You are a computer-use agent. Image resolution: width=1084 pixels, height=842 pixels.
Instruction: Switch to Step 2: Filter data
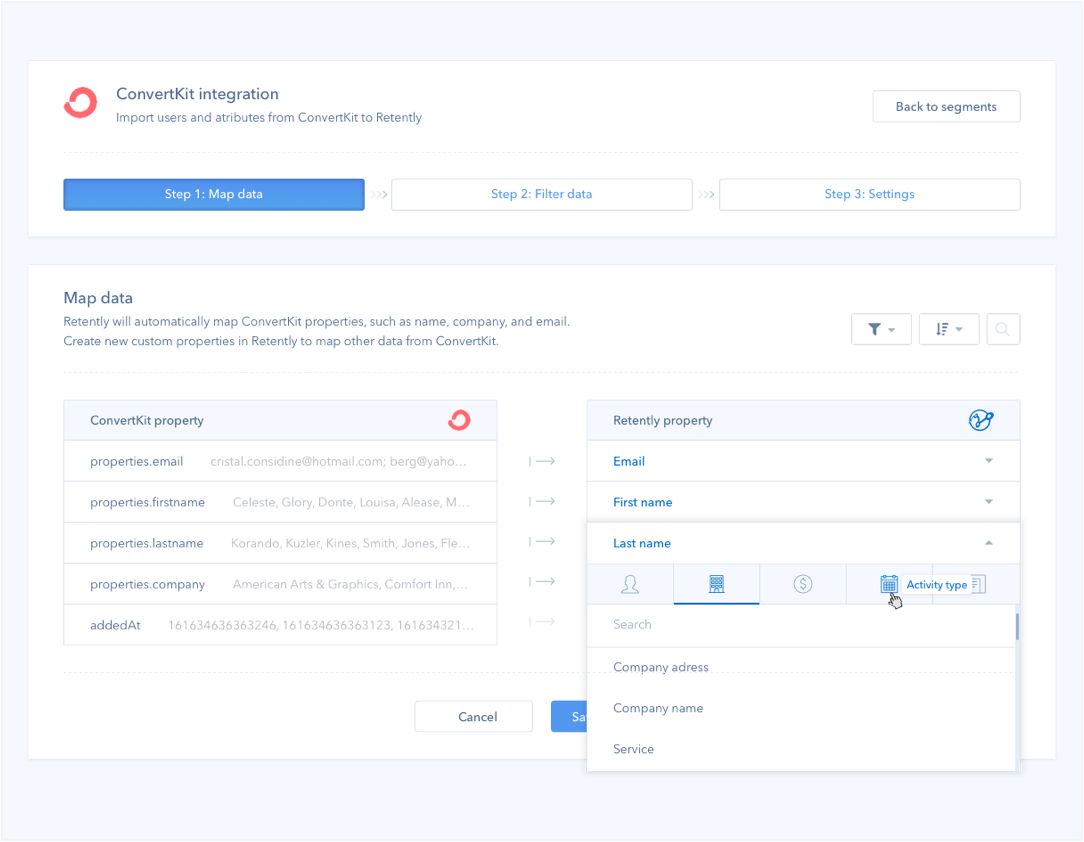click(541, 194)
